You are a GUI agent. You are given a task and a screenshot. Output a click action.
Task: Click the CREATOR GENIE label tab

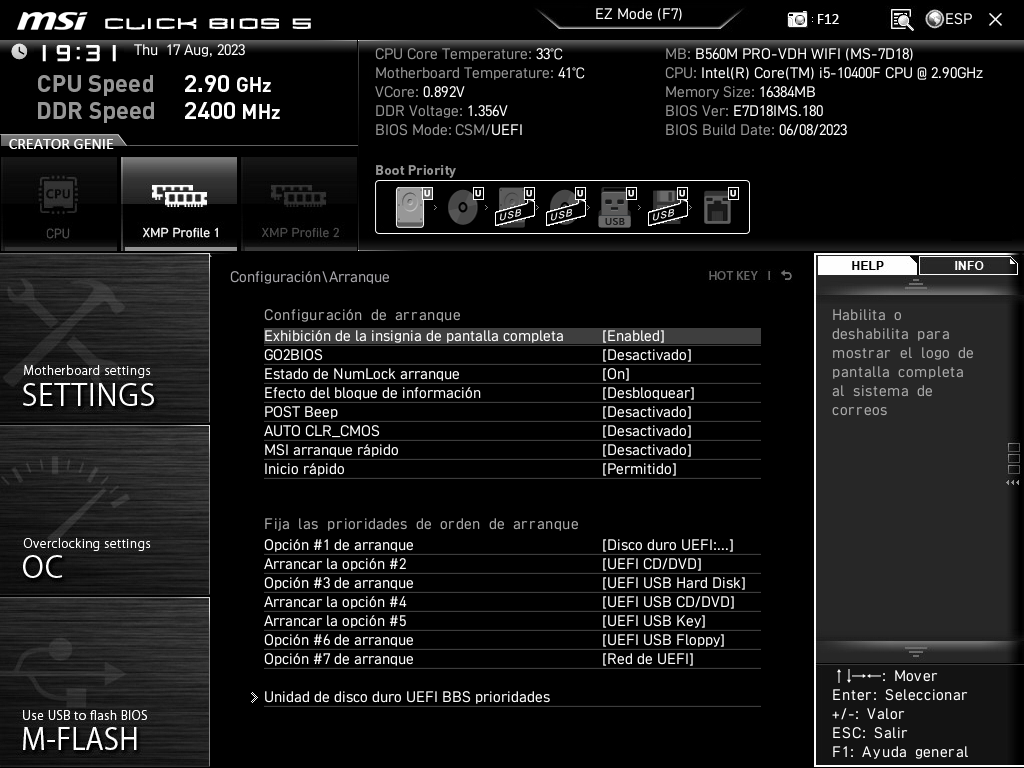[61, 144]
